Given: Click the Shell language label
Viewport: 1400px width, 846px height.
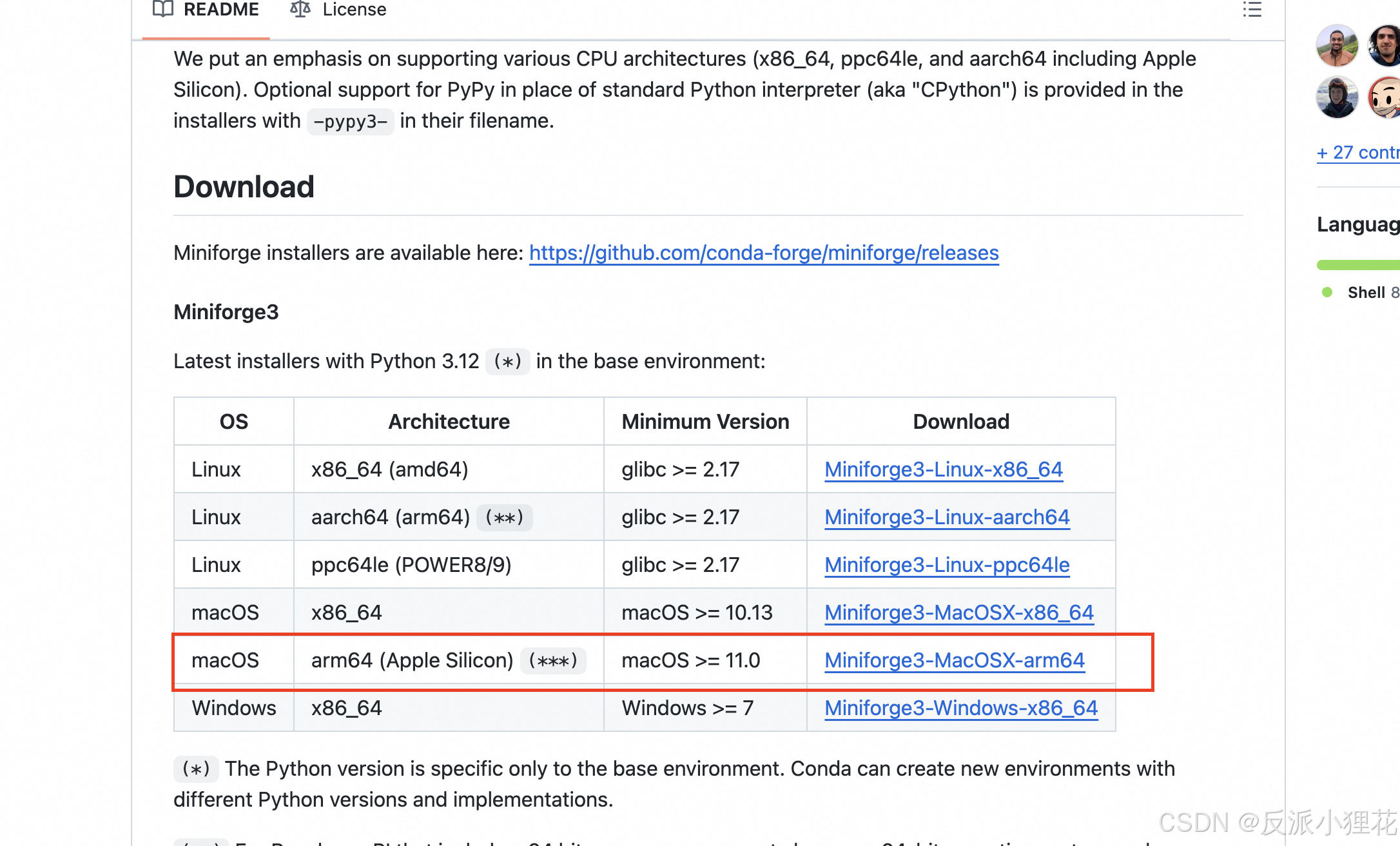Looking at the screenshot, I should click(1366, 293).
